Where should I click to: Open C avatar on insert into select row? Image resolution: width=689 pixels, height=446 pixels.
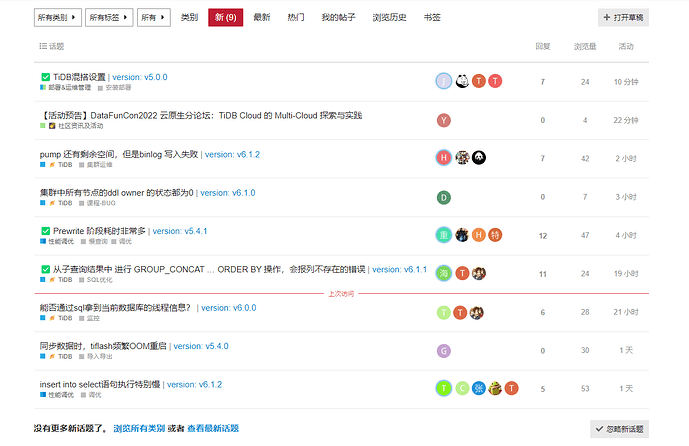tap(462, 388)
